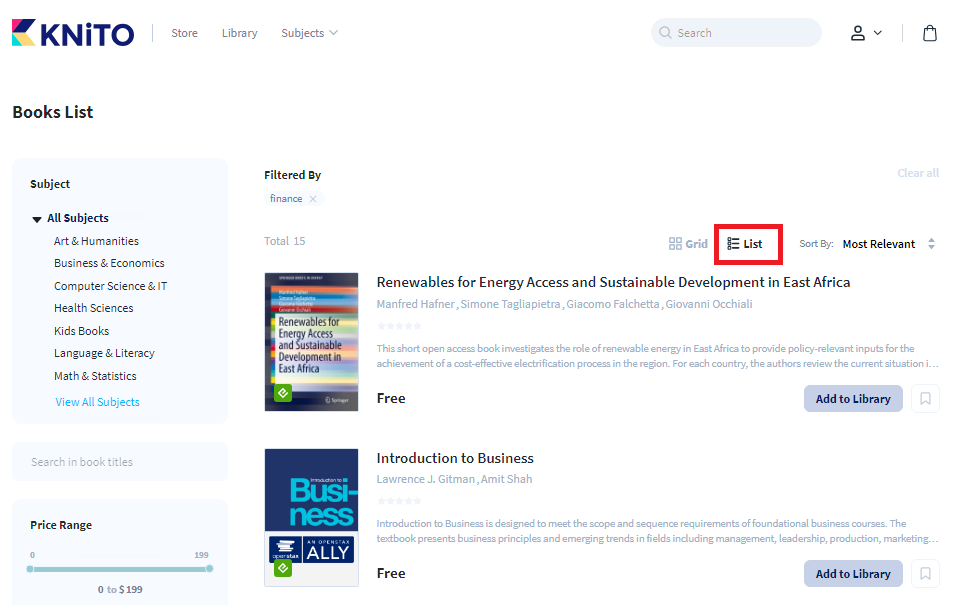Open the shopping bag icon
Screen dimensions: 955x605
pyautogui.click(x=929, y=33)
